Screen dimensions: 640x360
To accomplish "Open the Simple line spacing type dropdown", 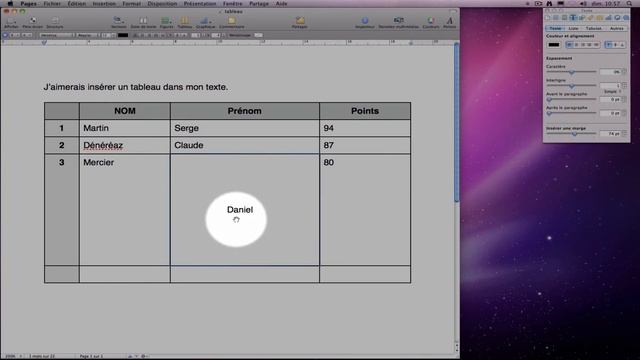I will coord(613,91).
